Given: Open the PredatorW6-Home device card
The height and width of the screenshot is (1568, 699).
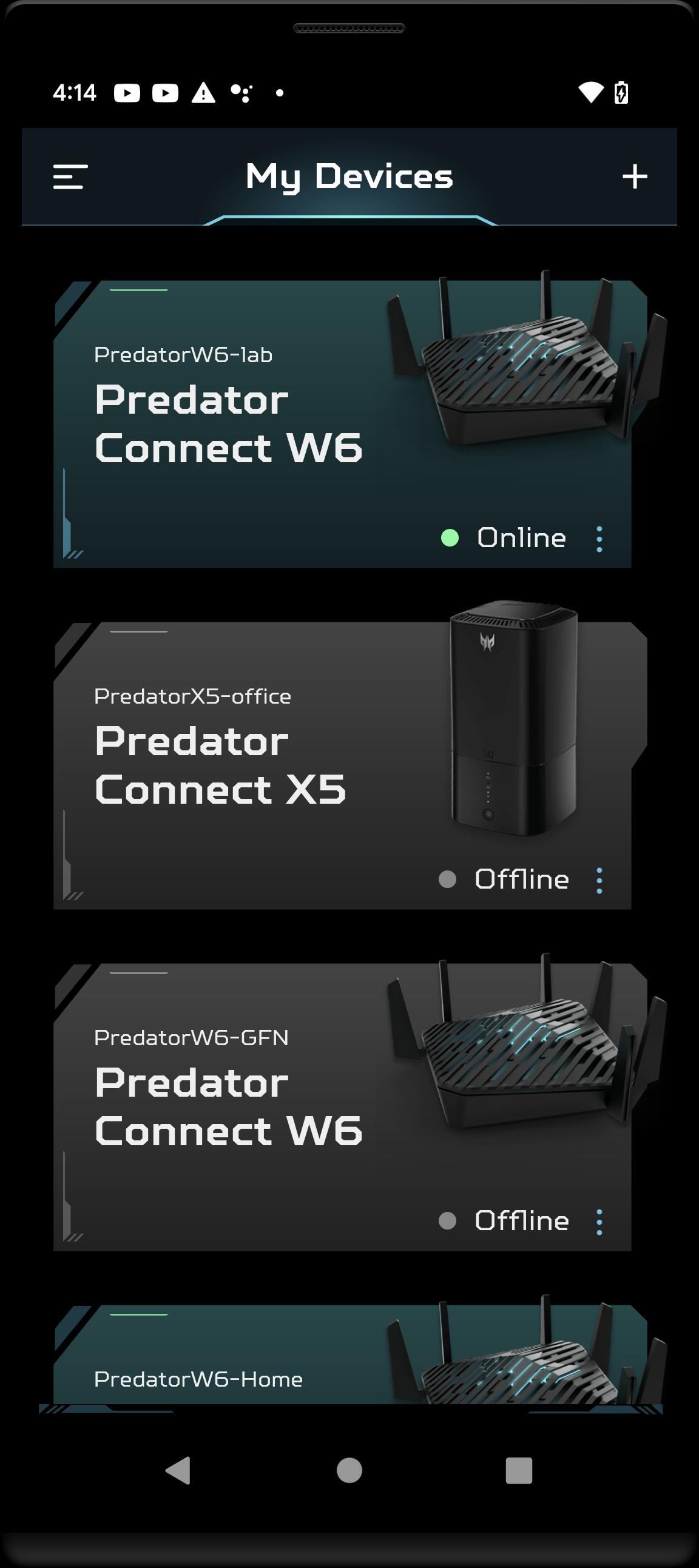Looking at the screenshot, I should coord(350,1355).
